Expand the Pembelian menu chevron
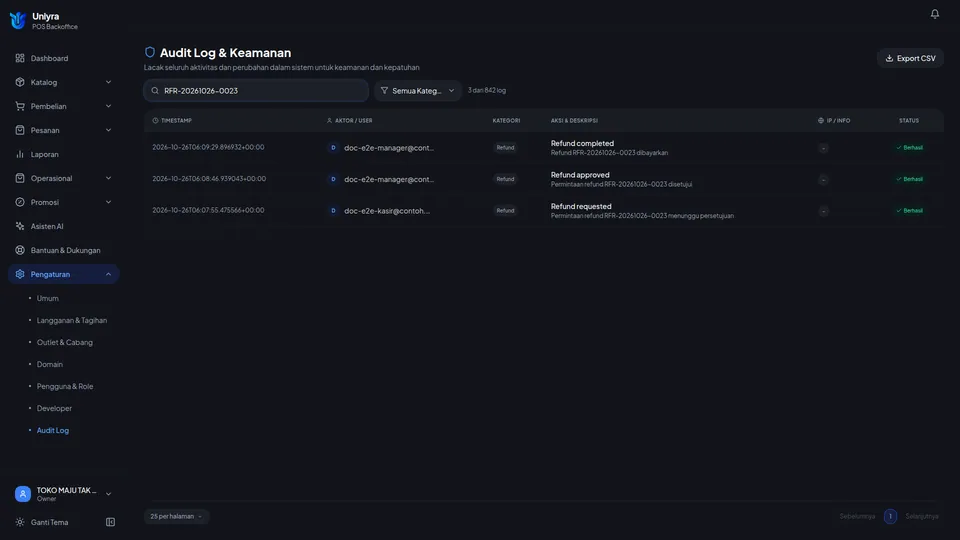The image size is (960, 540). pyautogui.click(x=108, y=106)
